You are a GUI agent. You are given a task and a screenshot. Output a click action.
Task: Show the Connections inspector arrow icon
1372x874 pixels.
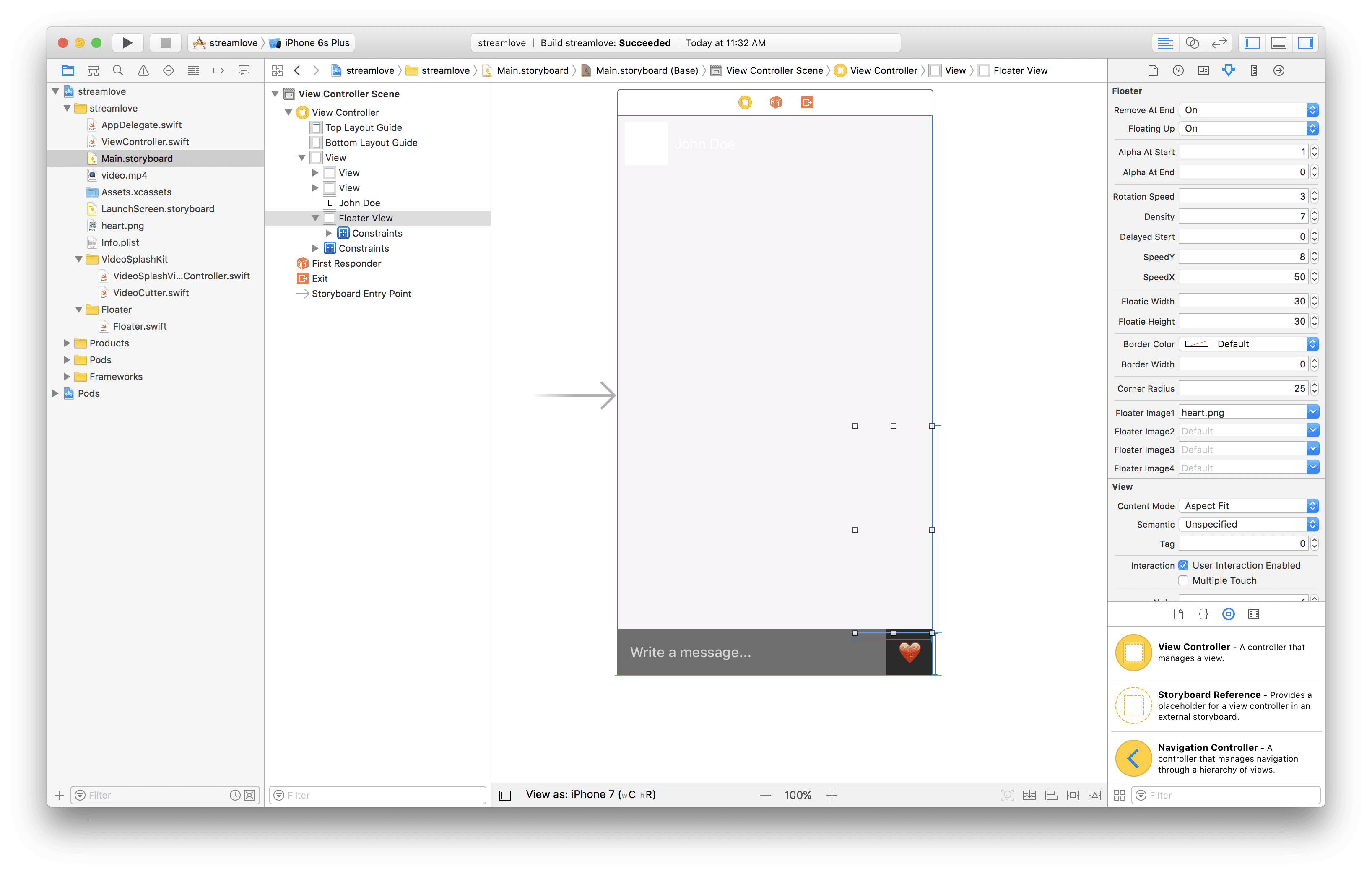coord(1278,70)
